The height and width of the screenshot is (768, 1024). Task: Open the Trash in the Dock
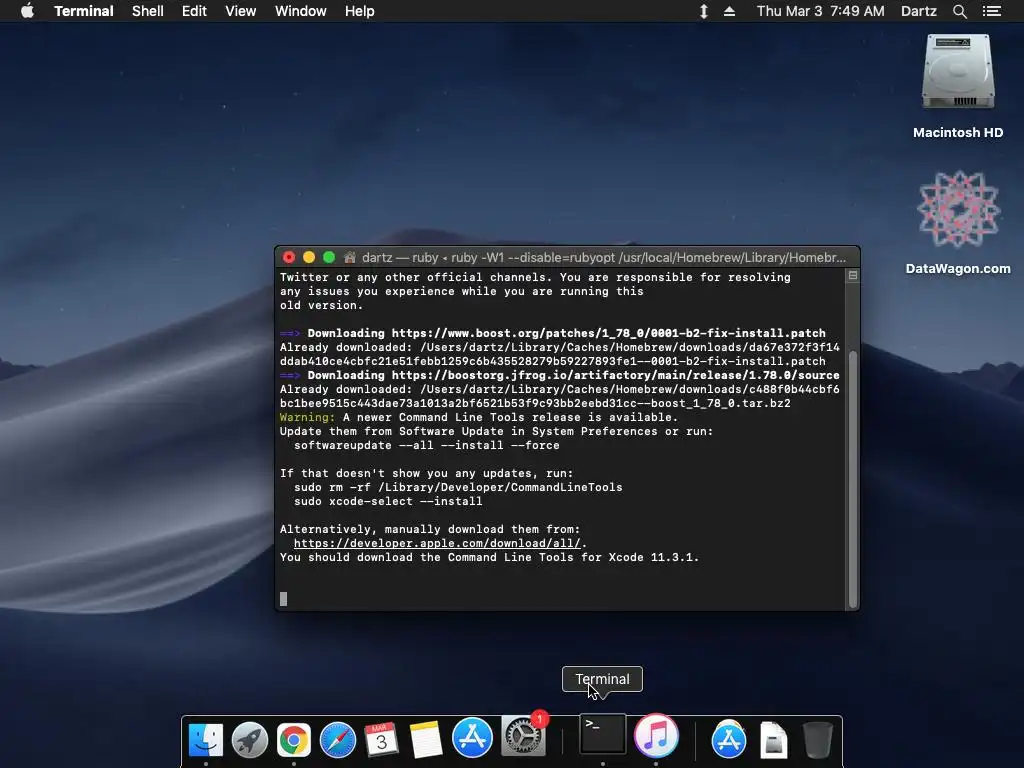tap(817, 739)
